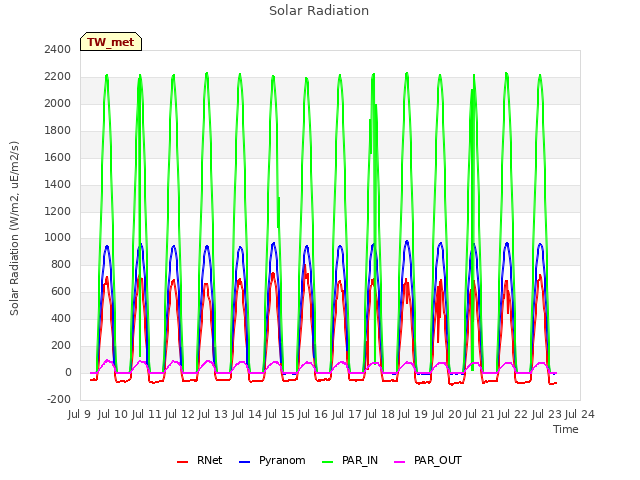The width and height of the screenshot is (640, 480).
Task: Toggle the RNet legend entry
Action: [x=200, y=460]
